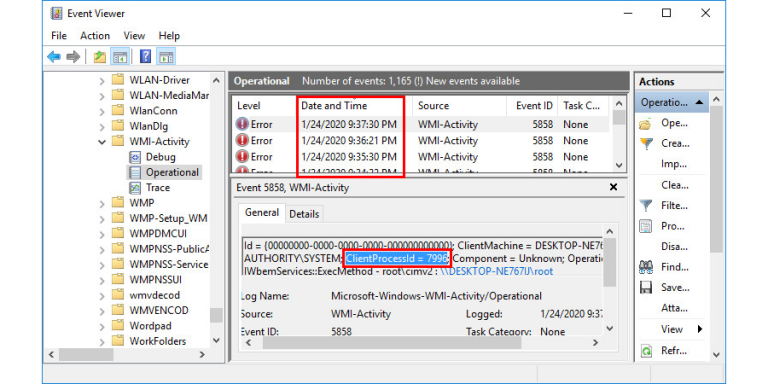
Task: Expand the WMPDMCUI tree node
Action: (102, 234)
